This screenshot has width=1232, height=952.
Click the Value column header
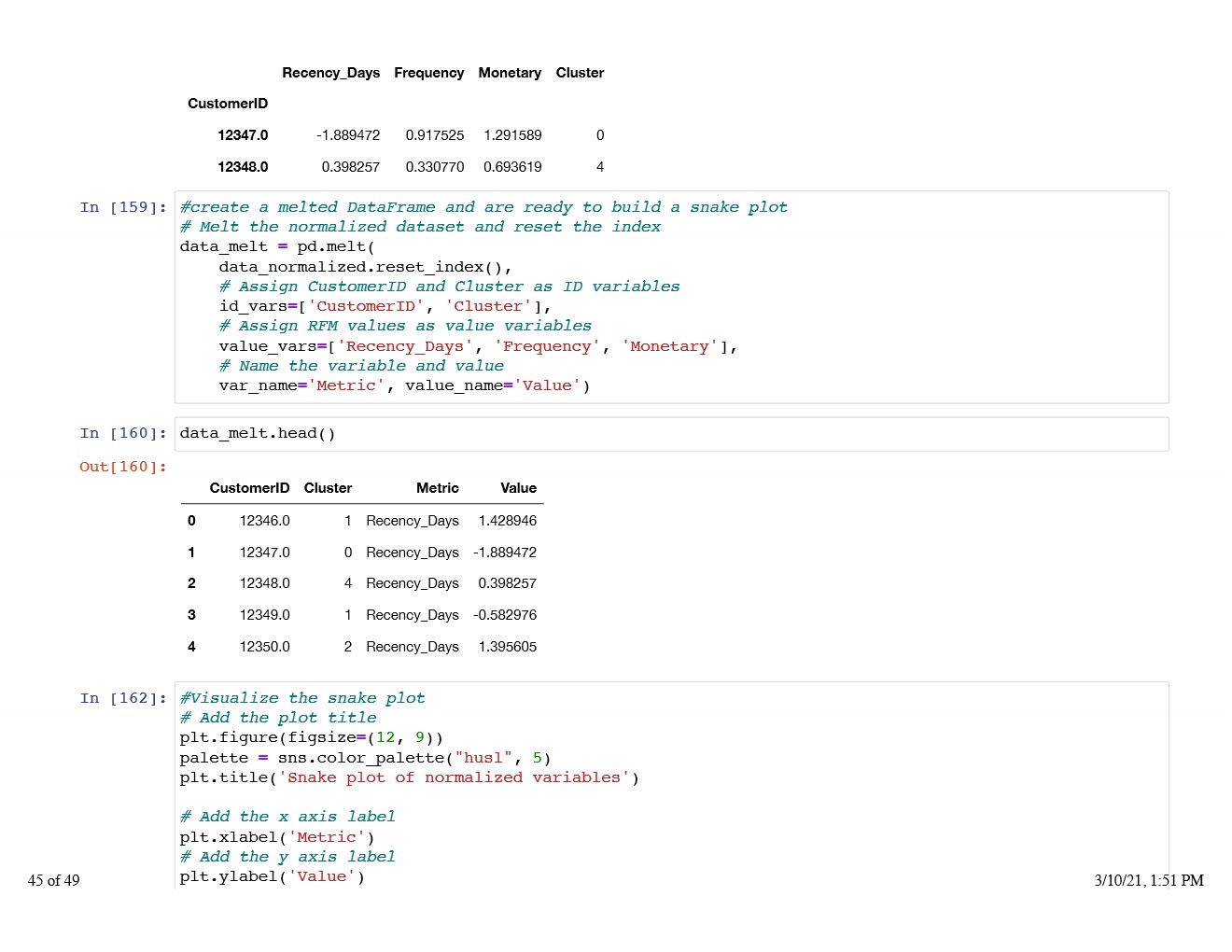(x=518, y=488)
